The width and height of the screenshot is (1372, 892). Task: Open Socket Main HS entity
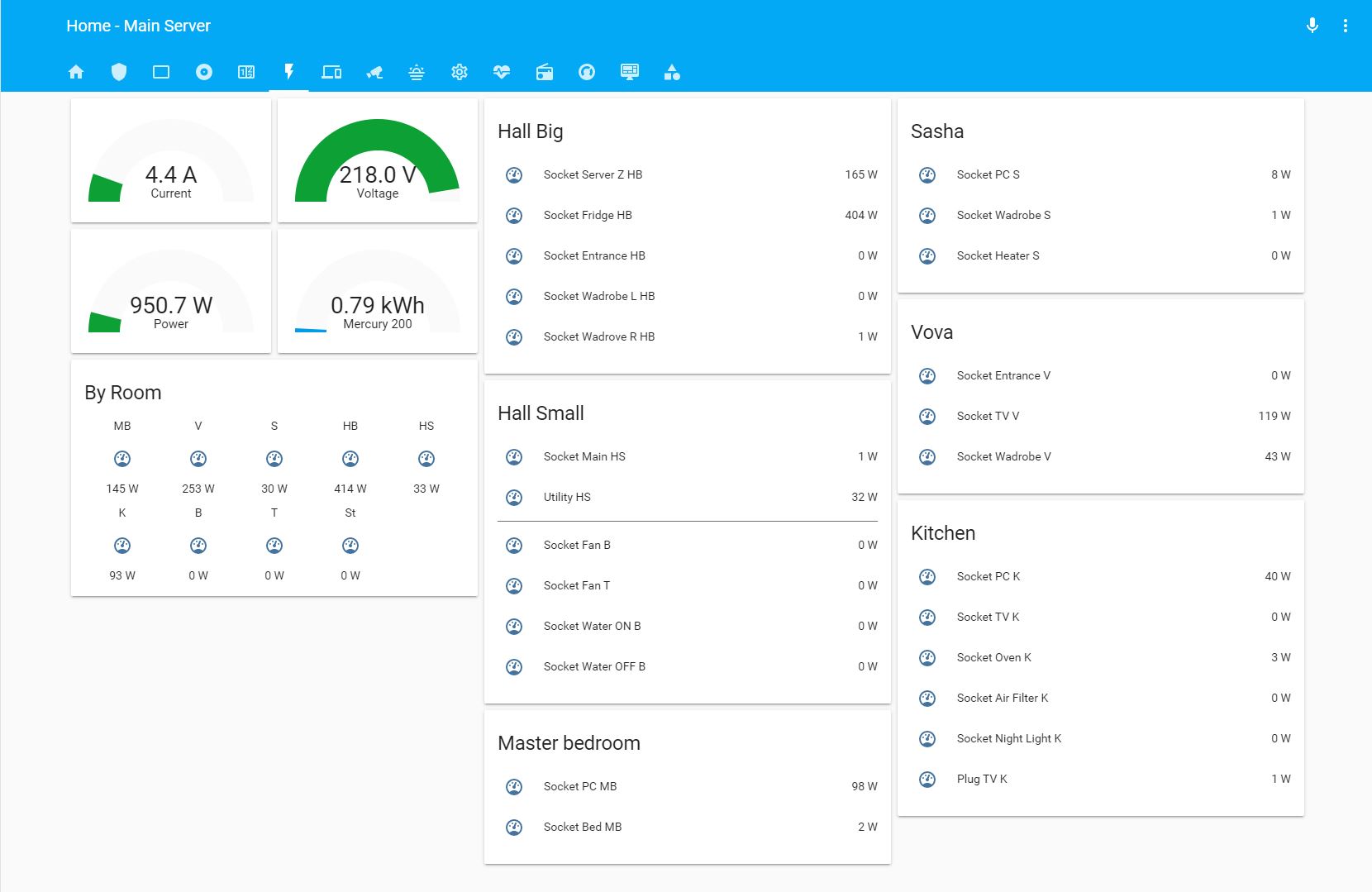688,456
